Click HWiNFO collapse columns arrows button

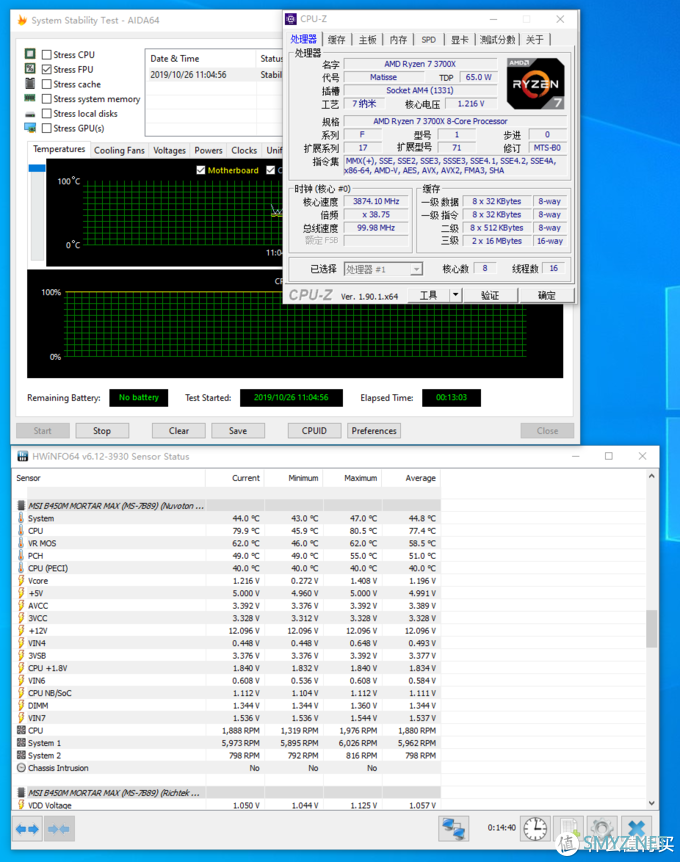(x=58, y=828)
